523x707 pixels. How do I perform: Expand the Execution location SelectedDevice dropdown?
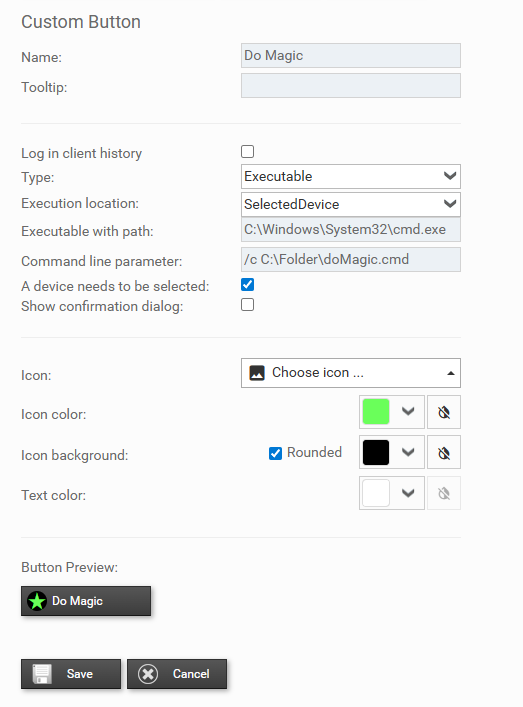coord(351,204)
